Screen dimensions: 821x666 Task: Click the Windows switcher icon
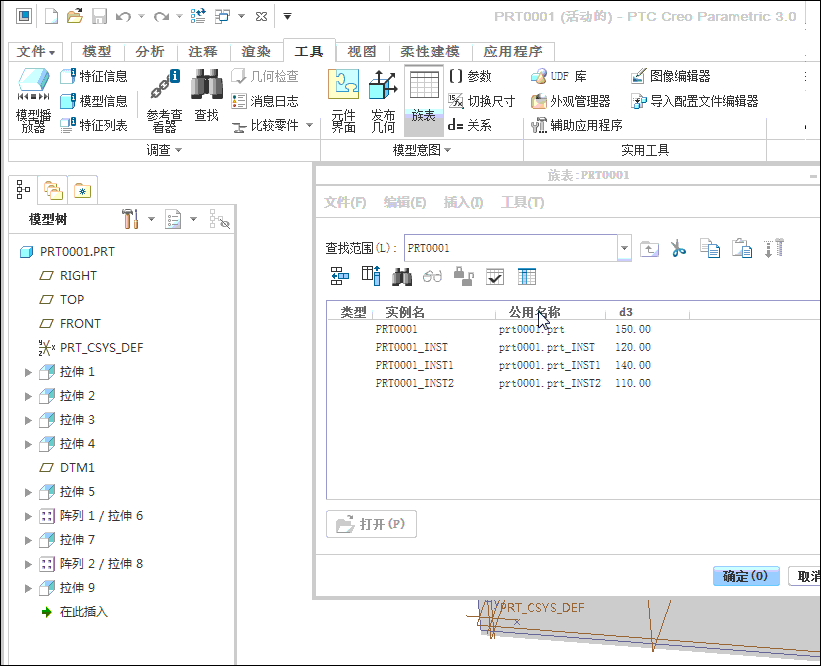(223, 16)
